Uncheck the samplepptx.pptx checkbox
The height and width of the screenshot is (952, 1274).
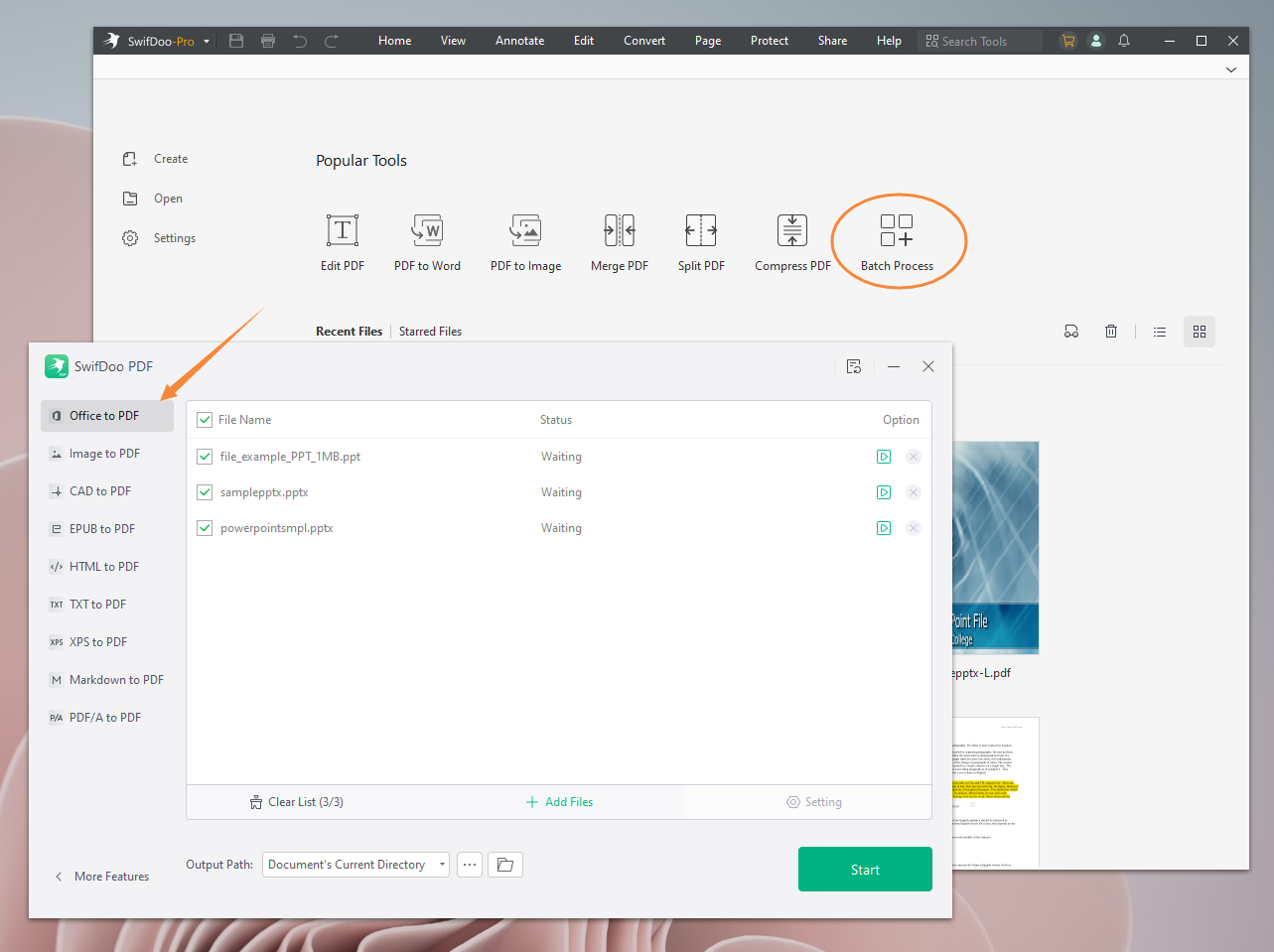[205, 492]
